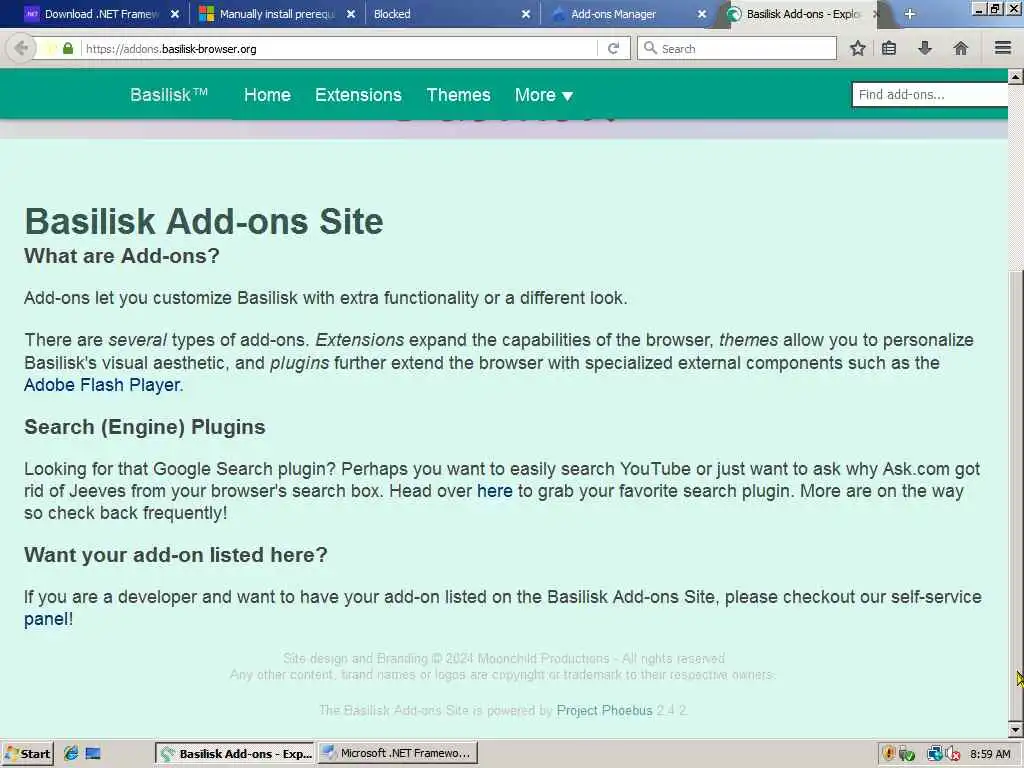Close the Basilisk Add-ons tab
Viewport: 1024px width, 768px height.
click(876, 14)
